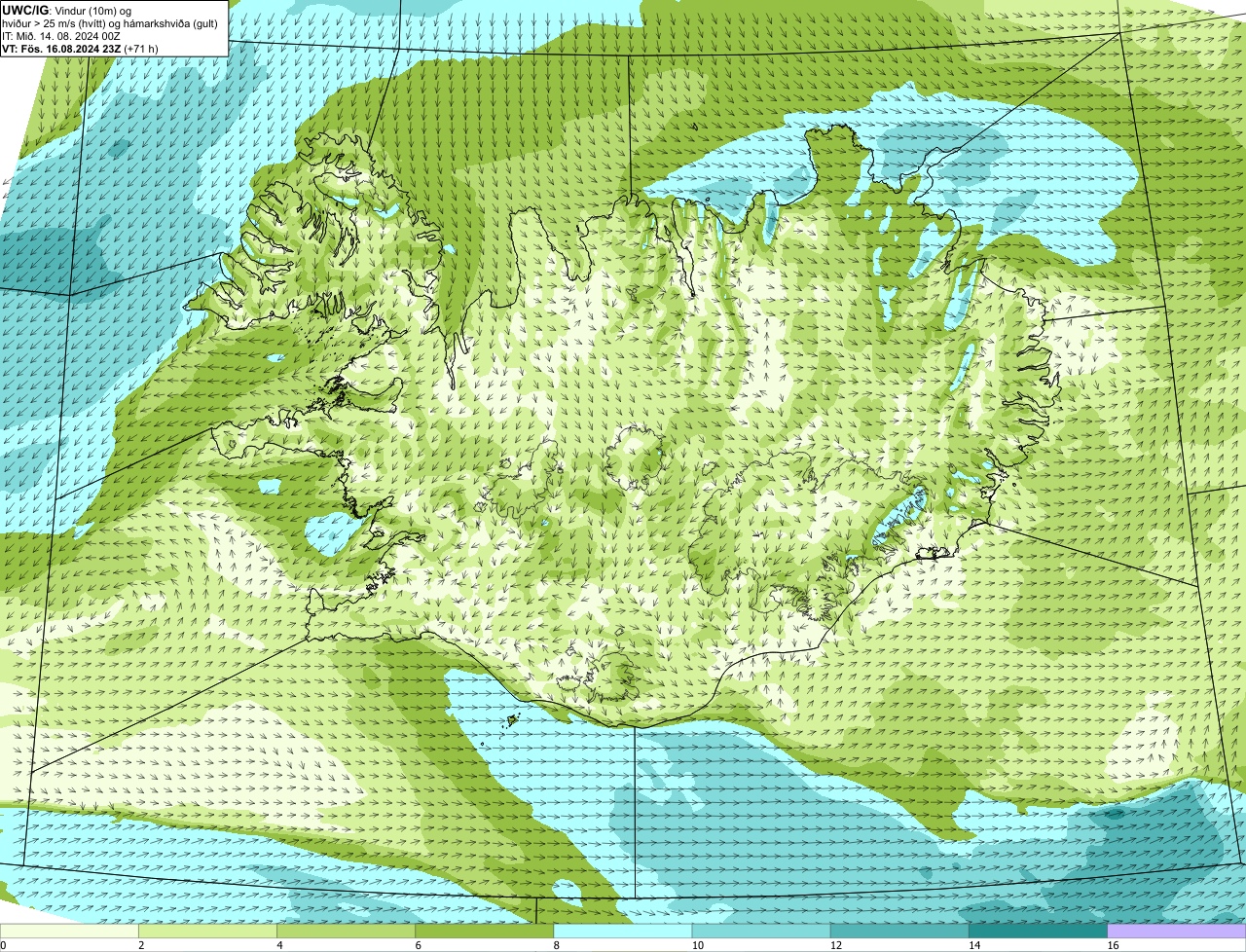Click the 10–12 m/s turquoise legend swatch
Image resolution: width=1246 pixels, height=952 pixels.
click(x=762, y=932)
